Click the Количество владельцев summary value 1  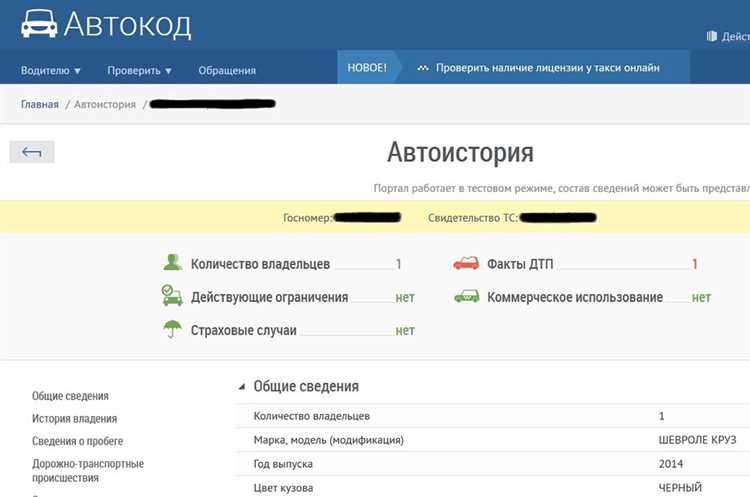398,264
